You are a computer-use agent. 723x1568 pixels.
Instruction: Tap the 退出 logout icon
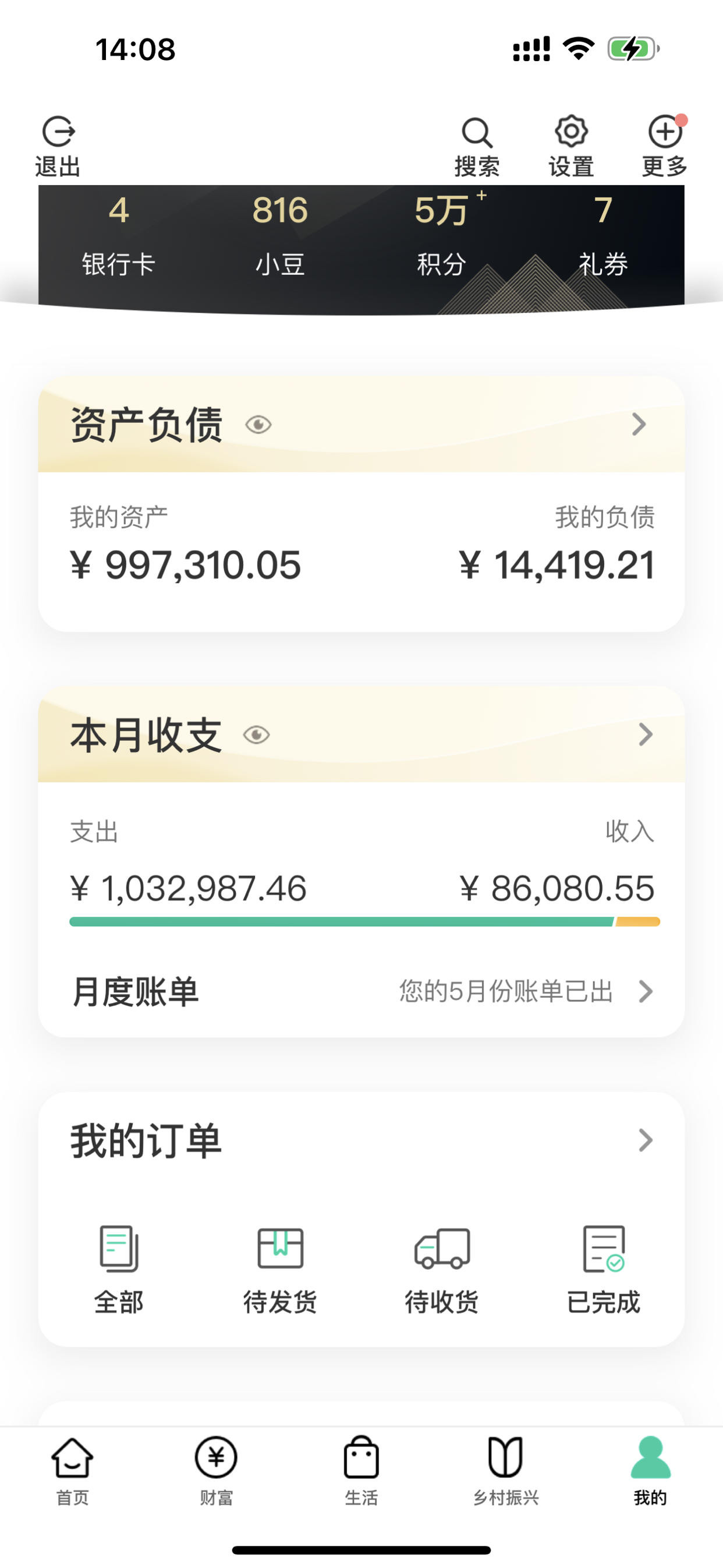coord(58,132)
